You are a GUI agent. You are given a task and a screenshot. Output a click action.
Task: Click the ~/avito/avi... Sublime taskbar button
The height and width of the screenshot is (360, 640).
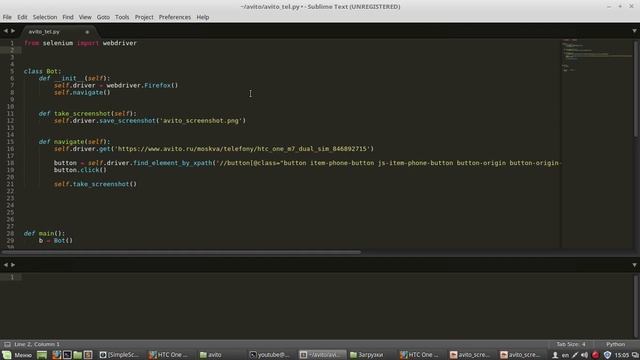(x=322, y=355)
